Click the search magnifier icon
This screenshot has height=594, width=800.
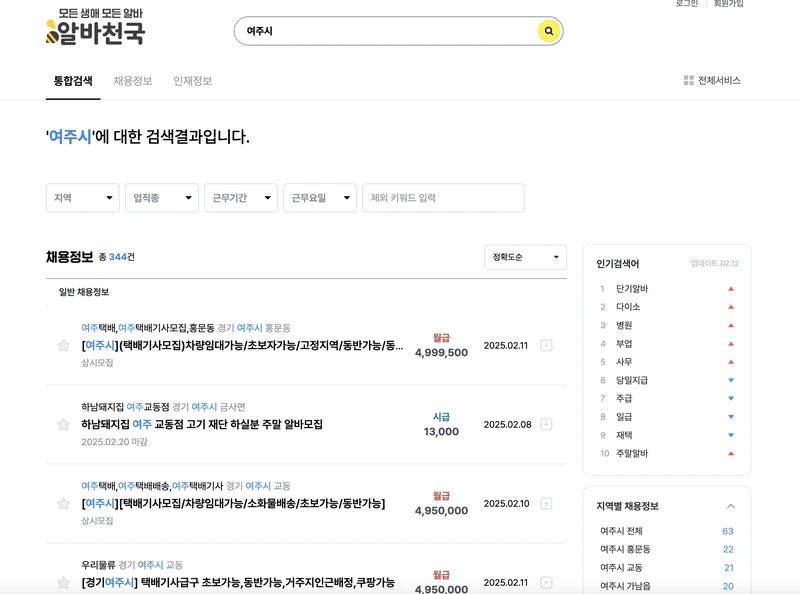pyautogui.click(x=548, y=32)
